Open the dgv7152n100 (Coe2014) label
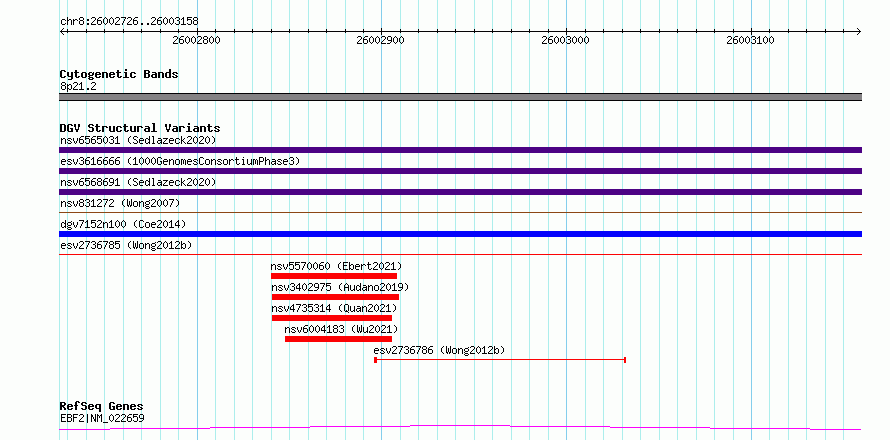Viewport: 890px width, 440px height. tap(123, 224)
